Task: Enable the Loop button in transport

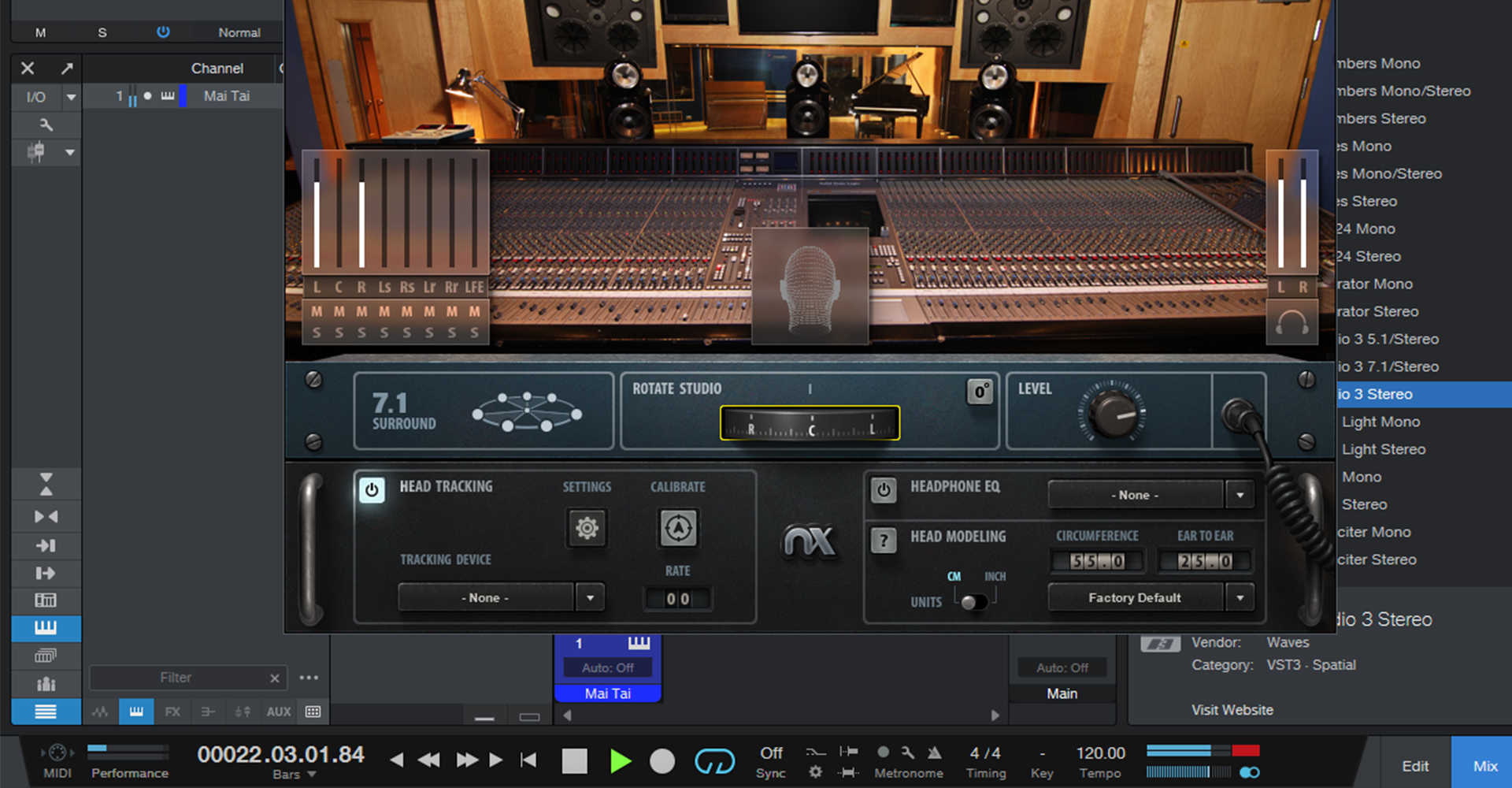Action: (714, 761)
